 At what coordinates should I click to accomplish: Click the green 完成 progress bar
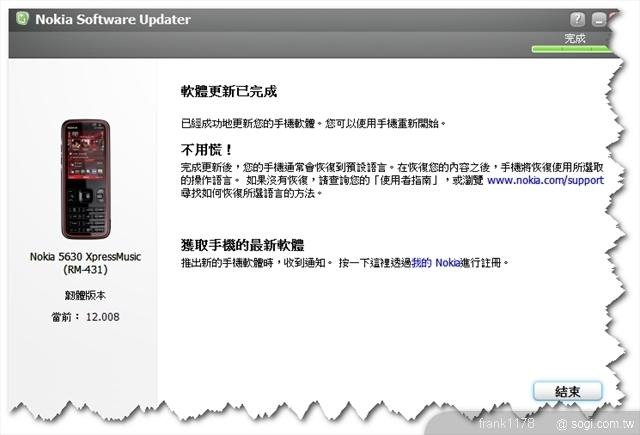pyautogui.click(x=571, y=49)
